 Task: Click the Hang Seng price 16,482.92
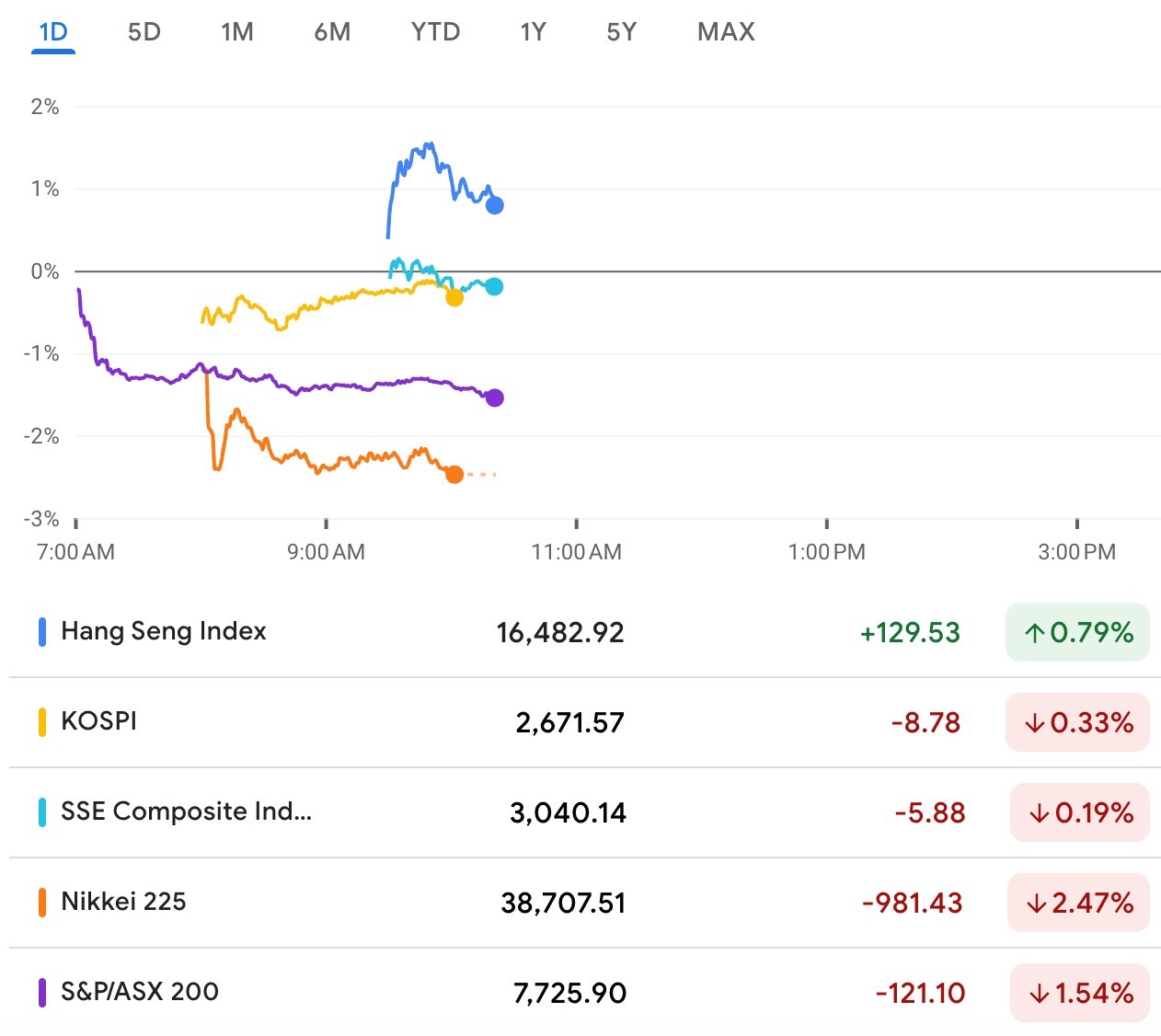pos(560,633)
